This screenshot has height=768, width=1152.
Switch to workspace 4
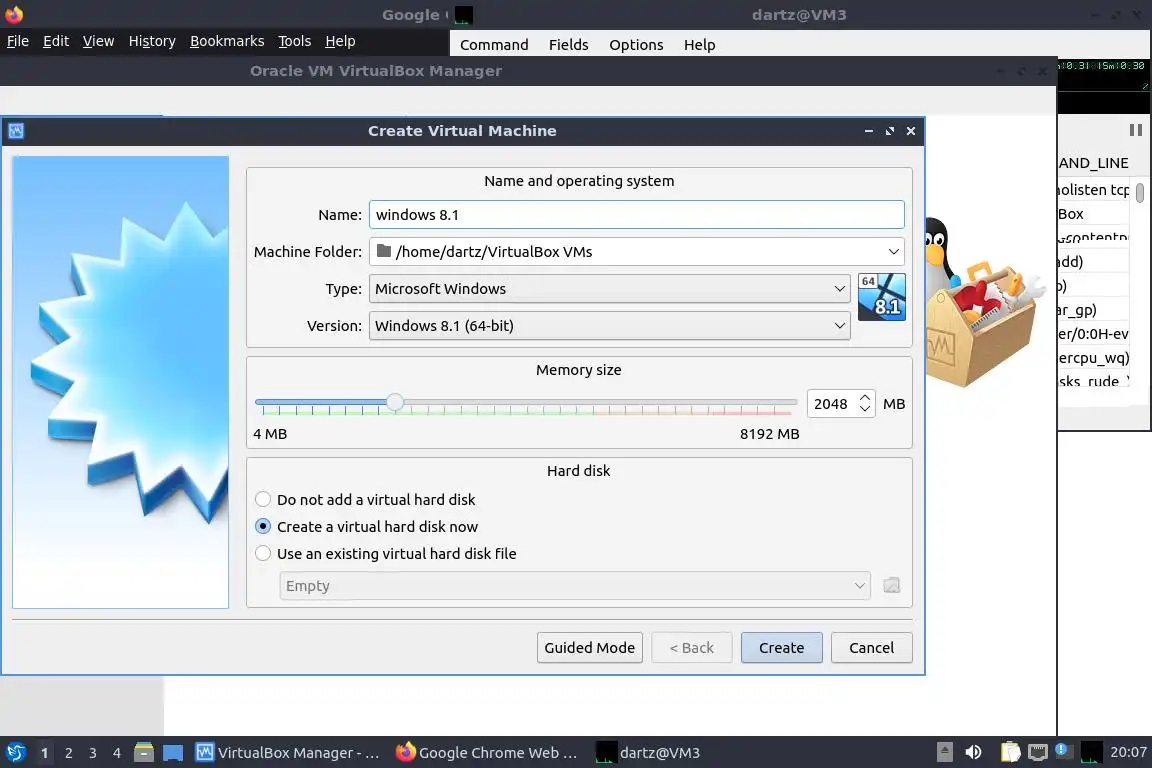click(117, 753)
